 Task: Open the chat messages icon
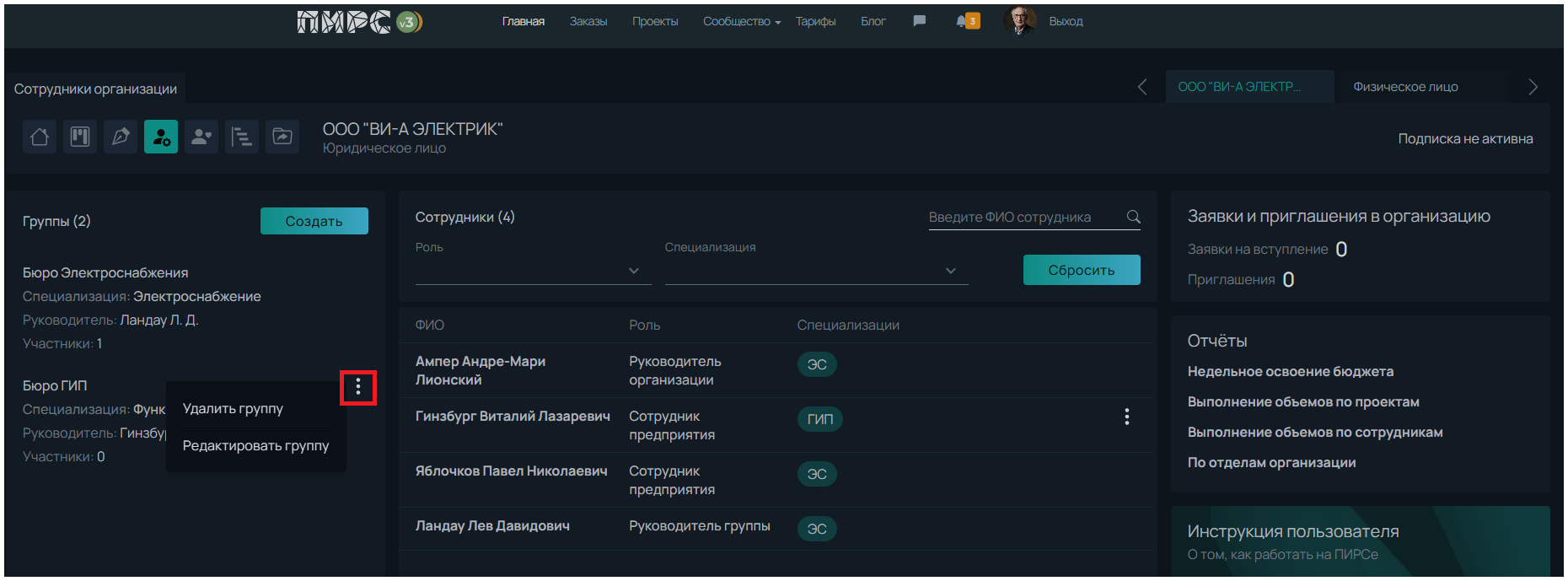click(x=920, y=21)
